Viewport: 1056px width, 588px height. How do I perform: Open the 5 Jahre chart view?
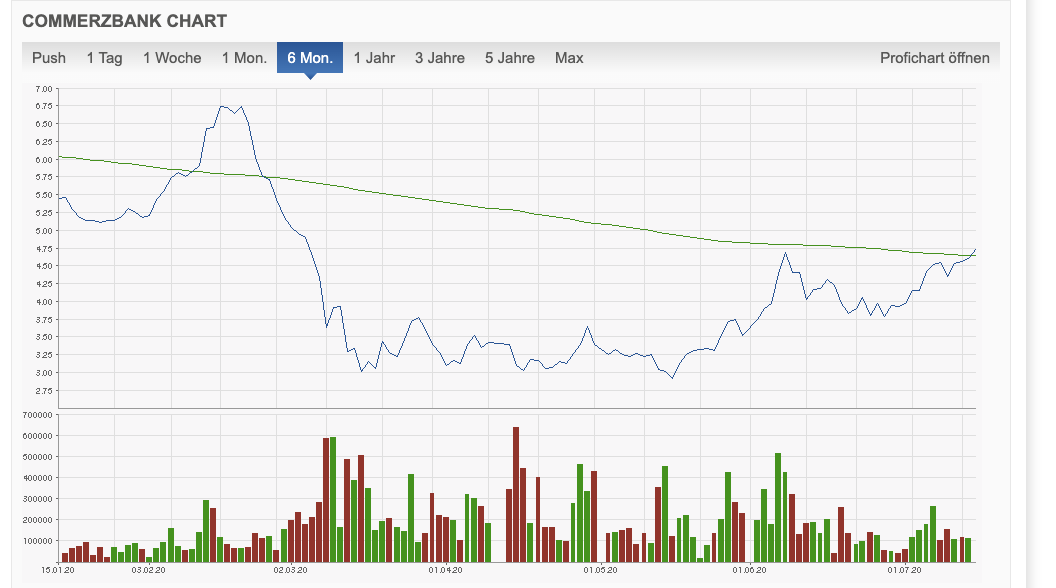[x=510, y=58]
